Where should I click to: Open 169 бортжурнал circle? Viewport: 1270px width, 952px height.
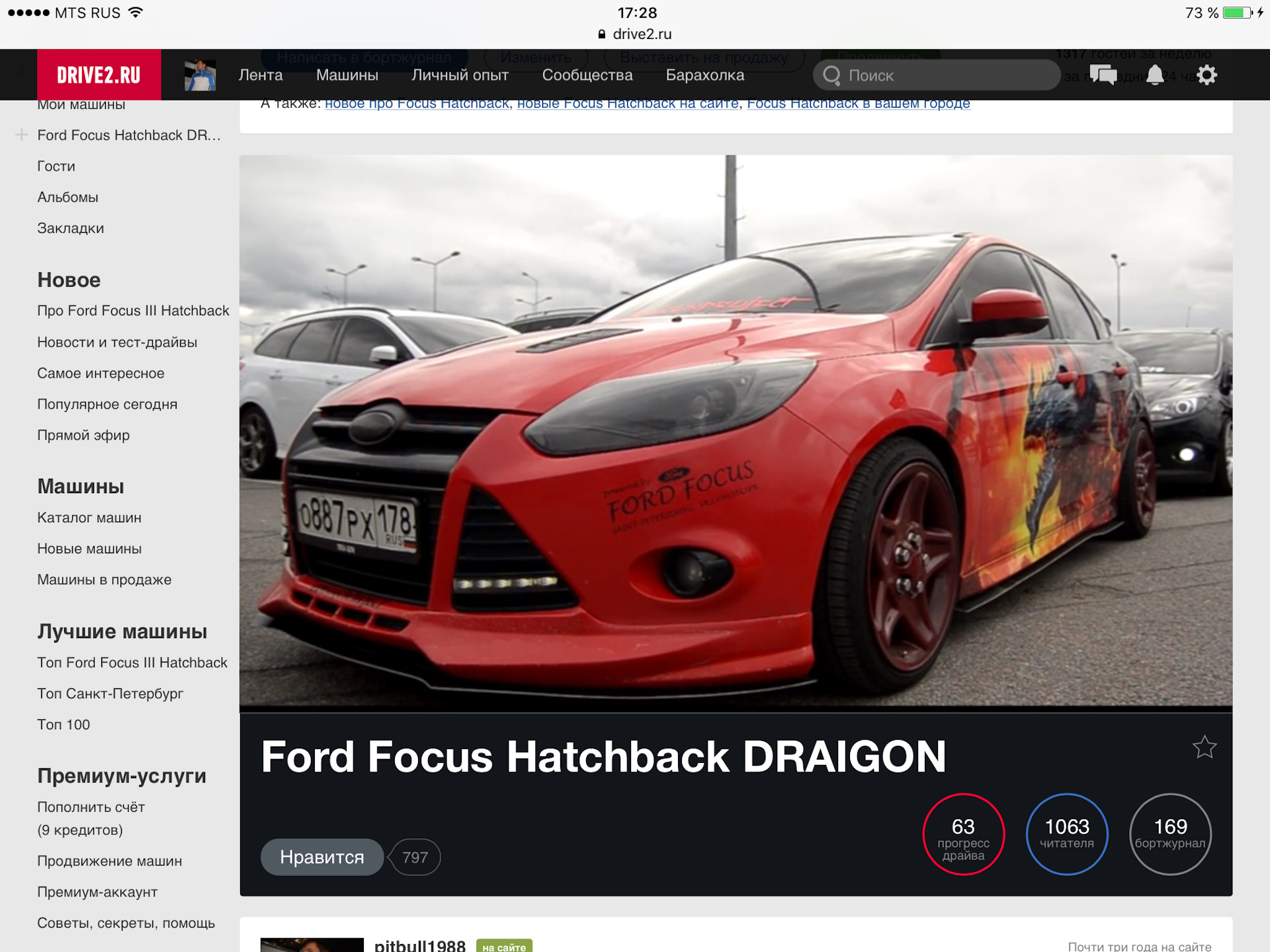tap(1169, 834)
